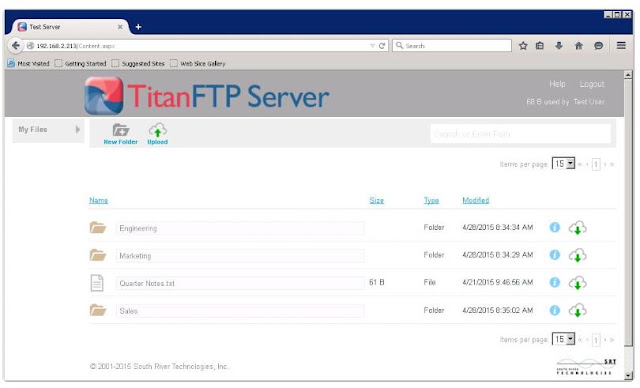Click the Test User name text
The width and height of the screenshot is (640, 388).
(589, 102)
